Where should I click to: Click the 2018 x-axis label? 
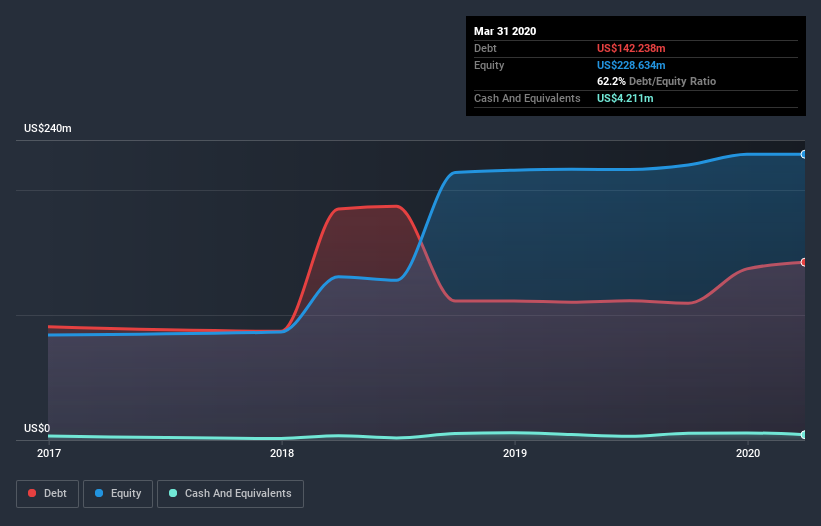pos(282,453)
